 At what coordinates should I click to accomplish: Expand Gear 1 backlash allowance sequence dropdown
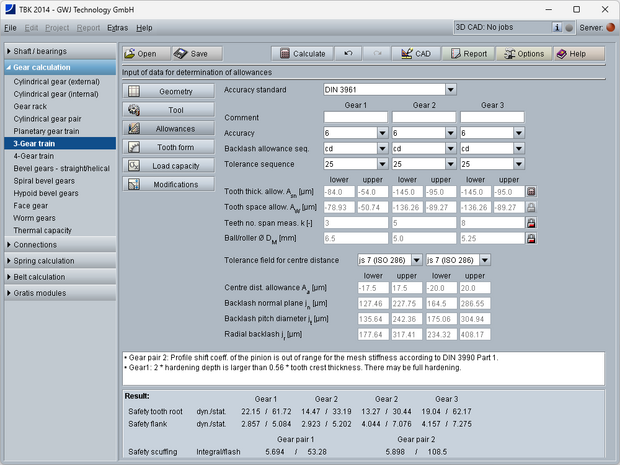pos(383,148)
